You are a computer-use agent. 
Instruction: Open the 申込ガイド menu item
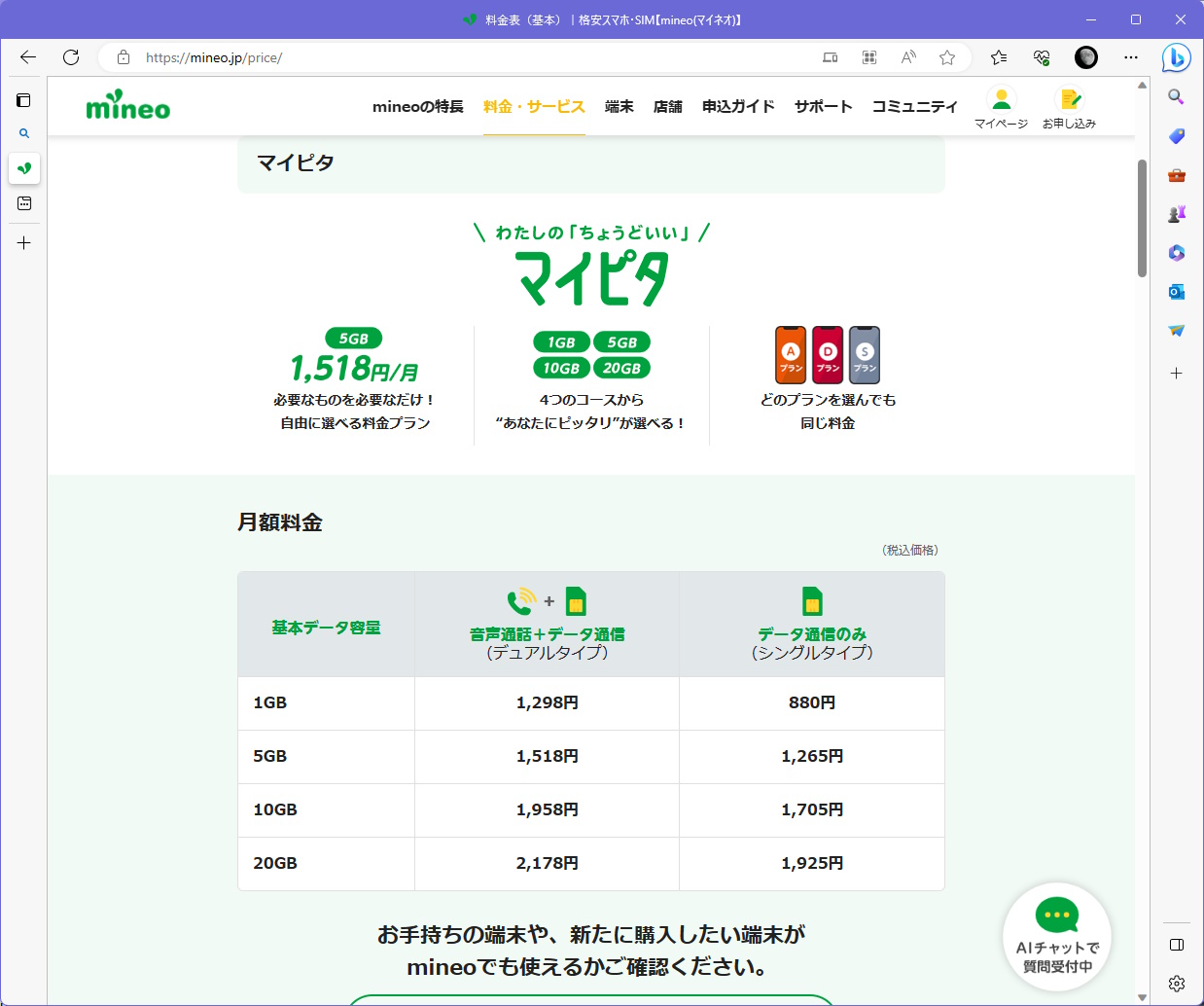(738, 106)
